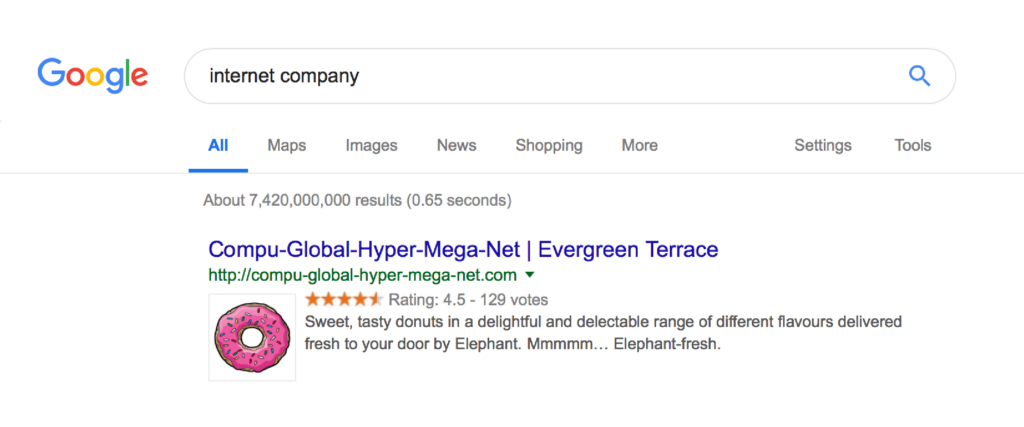Click the blue search magnifier icon
Screen dimensions: 1024x427
point(920,76)
